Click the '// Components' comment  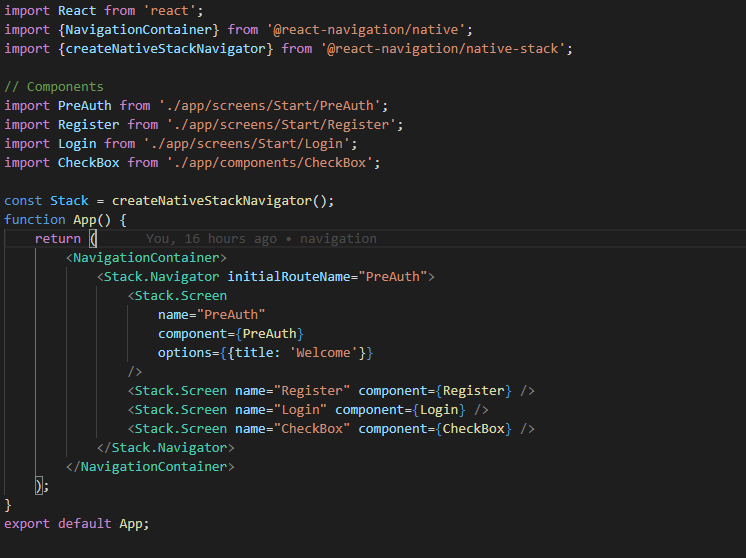(x=54, y=87)
